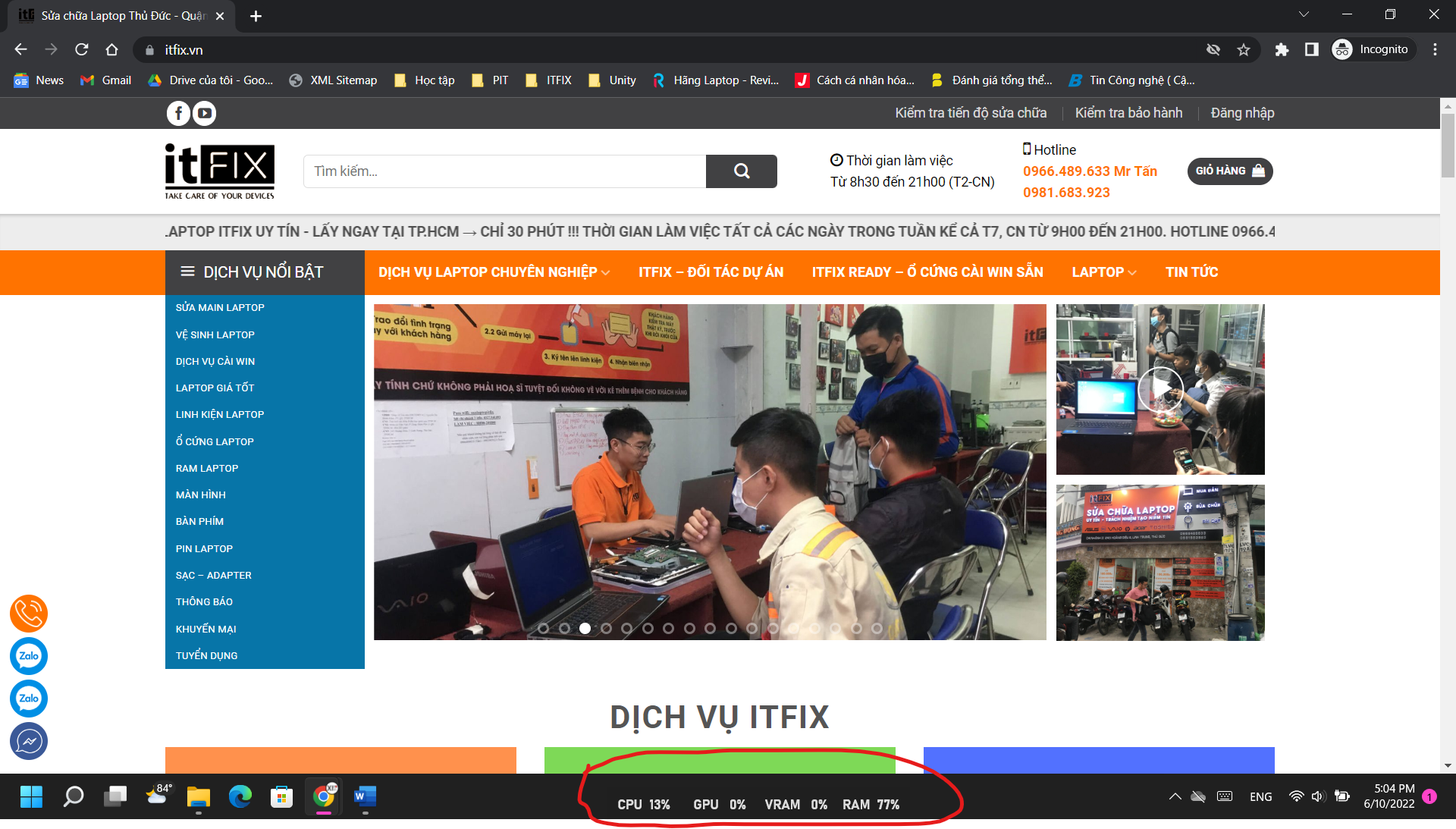Open the ITFIX storefront photo thumbnail

[1160, 563]
